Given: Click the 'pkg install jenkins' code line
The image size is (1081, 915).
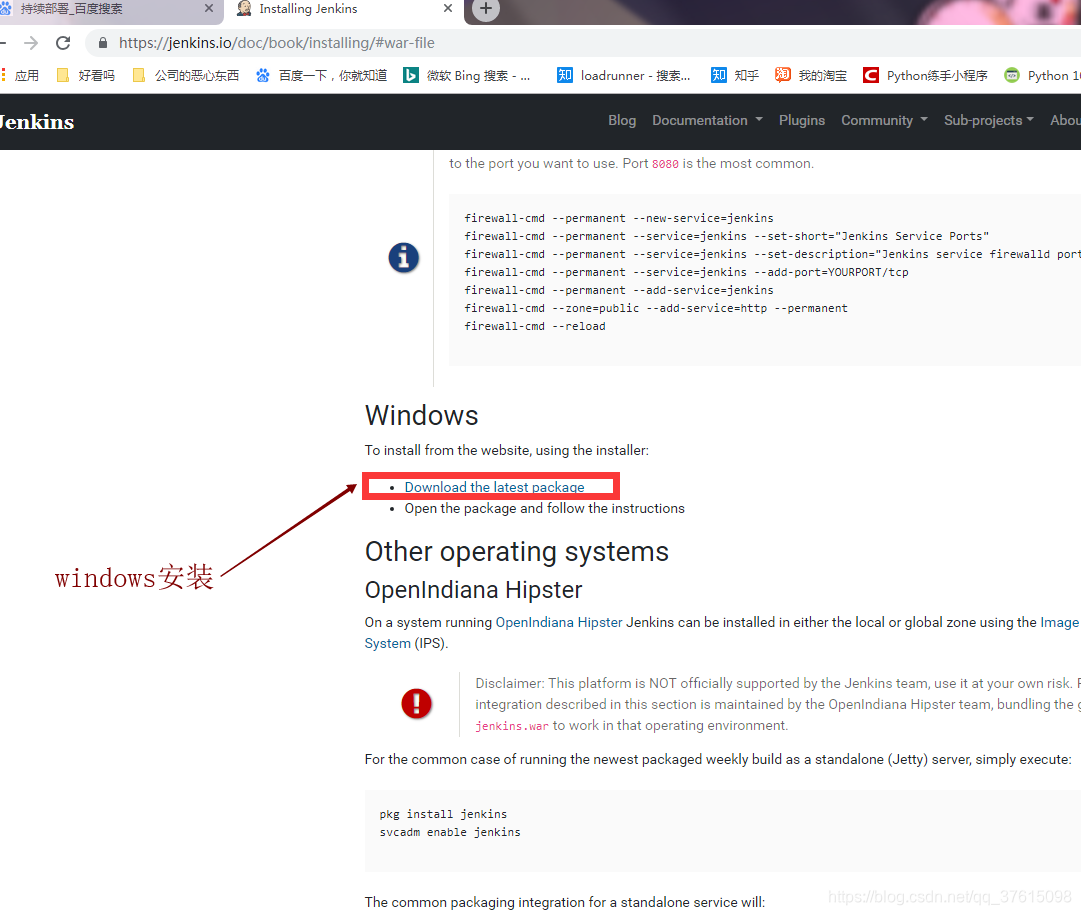Looking at the screenshot, I should [443, 814].
